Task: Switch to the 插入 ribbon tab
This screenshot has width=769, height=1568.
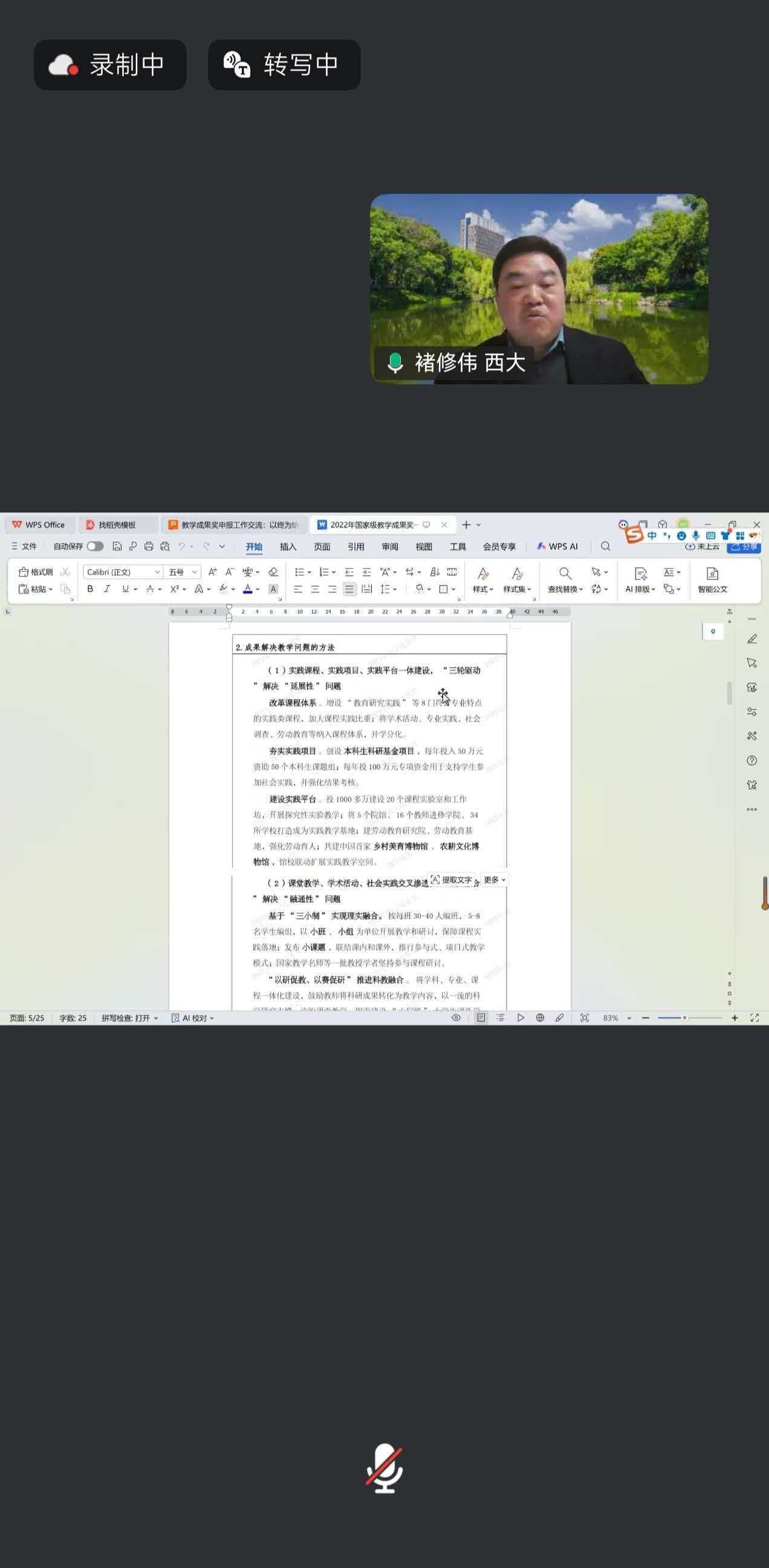Action: (288, 546)
